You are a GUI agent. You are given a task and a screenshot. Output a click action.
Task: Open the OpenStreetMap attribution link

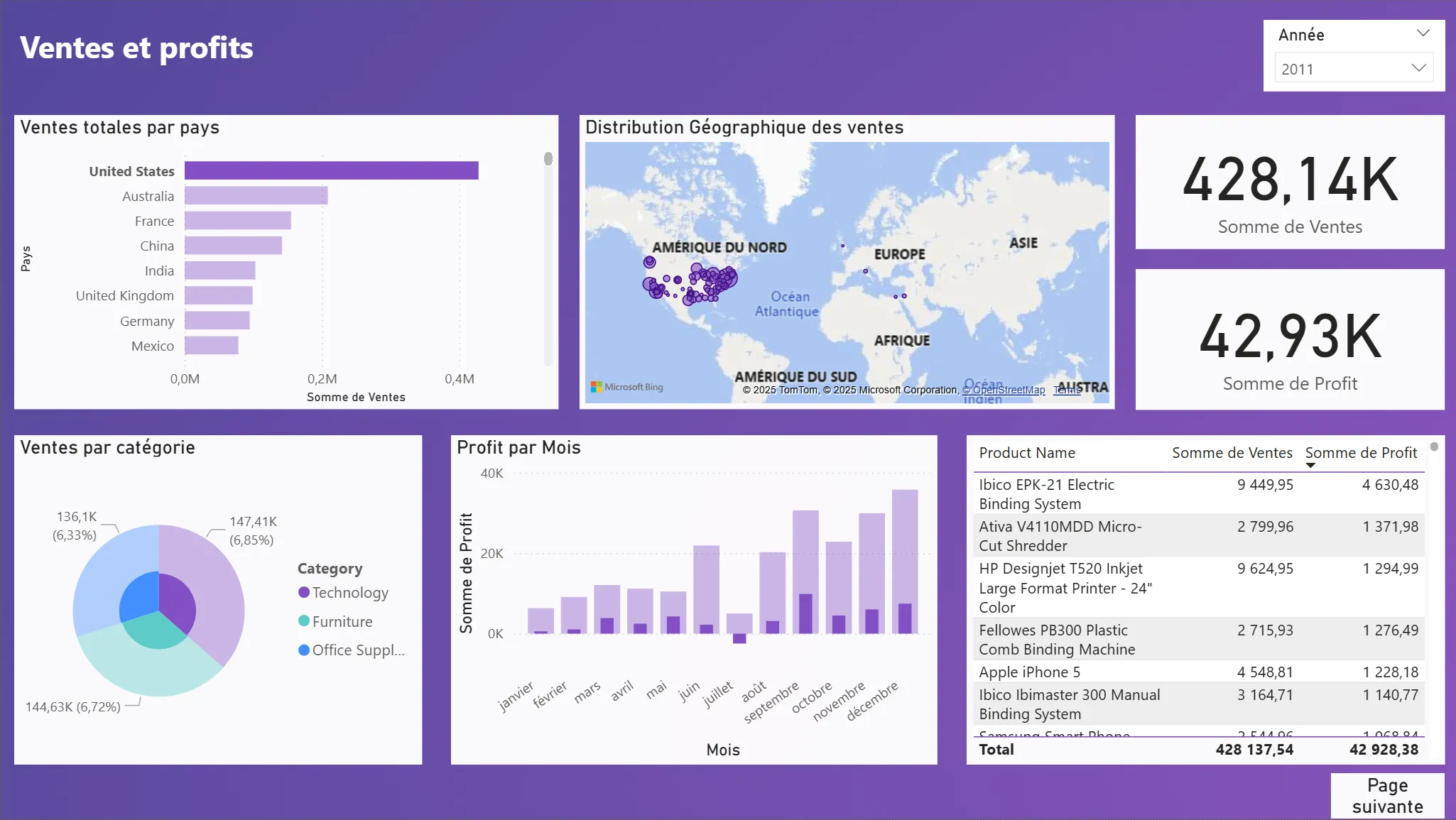[x=1004, y=390]
